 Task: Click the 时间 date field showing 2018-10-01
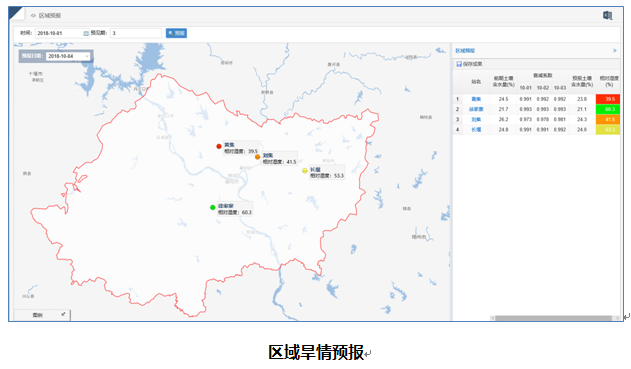pyautogui.click(x=62, y=33)
